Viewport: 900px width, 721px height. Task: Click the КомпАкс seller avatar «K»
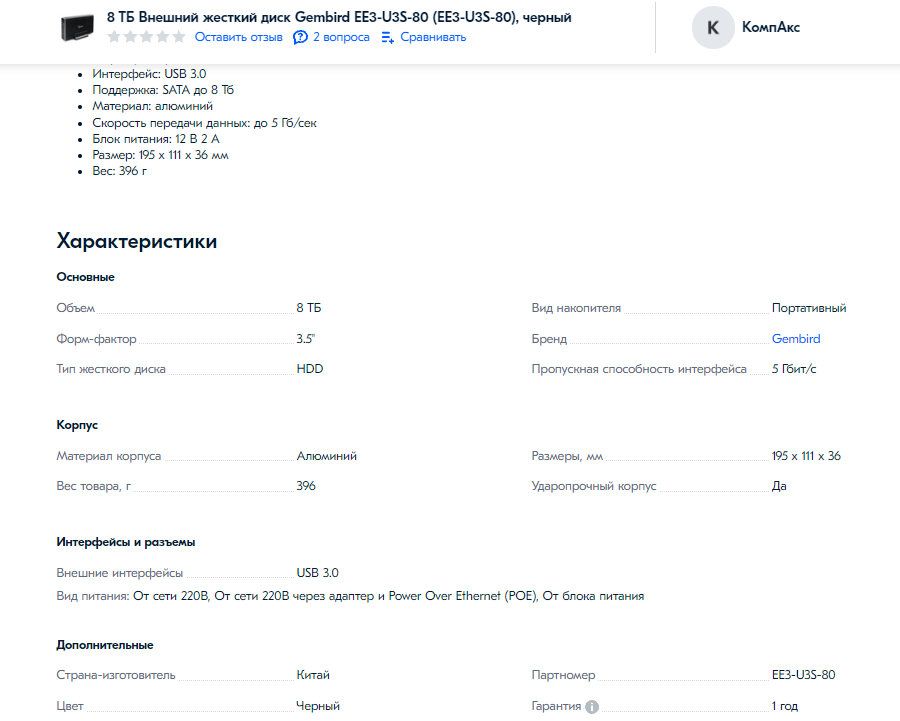713,28
